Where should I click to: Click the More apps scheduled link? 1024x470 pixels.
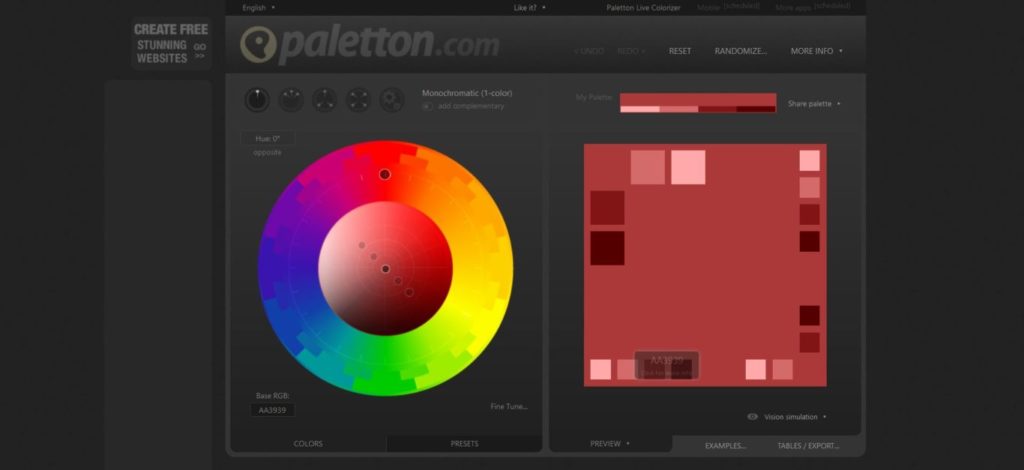coord(812,7)
